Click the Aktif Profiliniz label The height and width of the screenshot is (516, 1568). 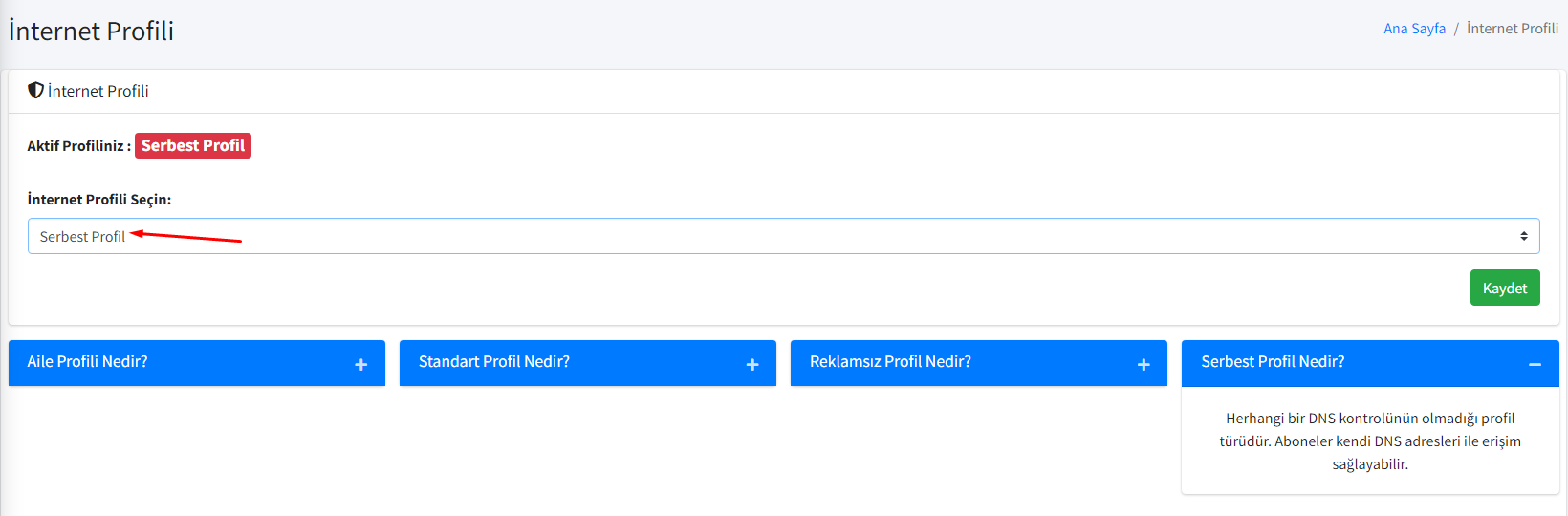78,146
